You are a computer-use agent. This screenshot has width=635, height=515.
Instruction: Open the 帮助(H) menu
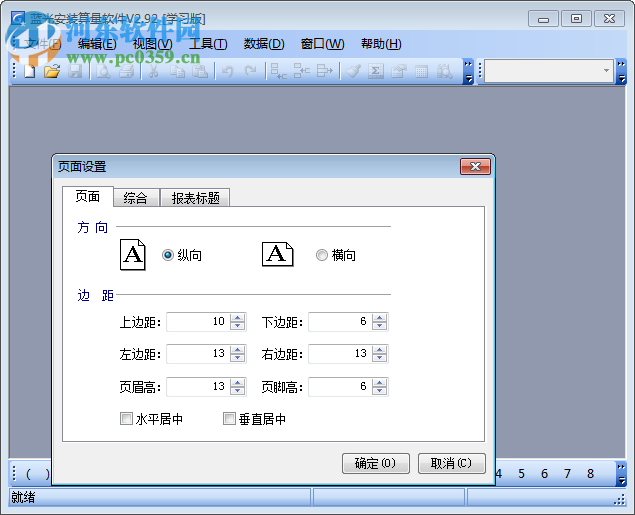pos(381,44)
